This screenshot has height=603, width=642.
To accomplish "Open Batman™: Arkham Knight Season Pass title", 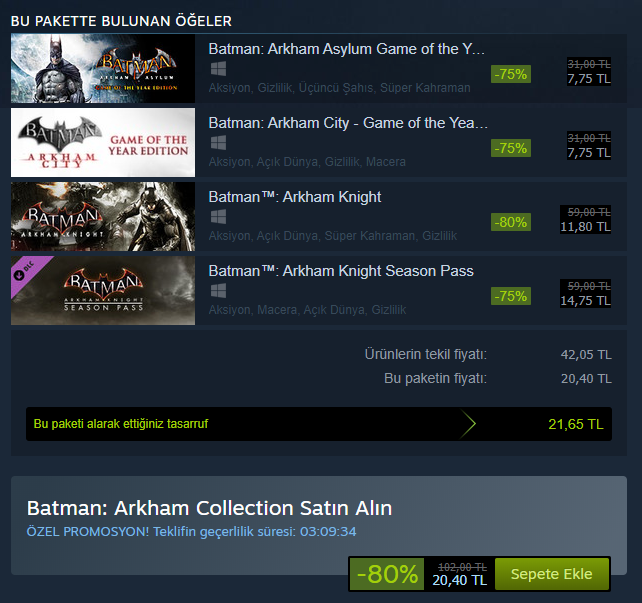I will 340,270.
